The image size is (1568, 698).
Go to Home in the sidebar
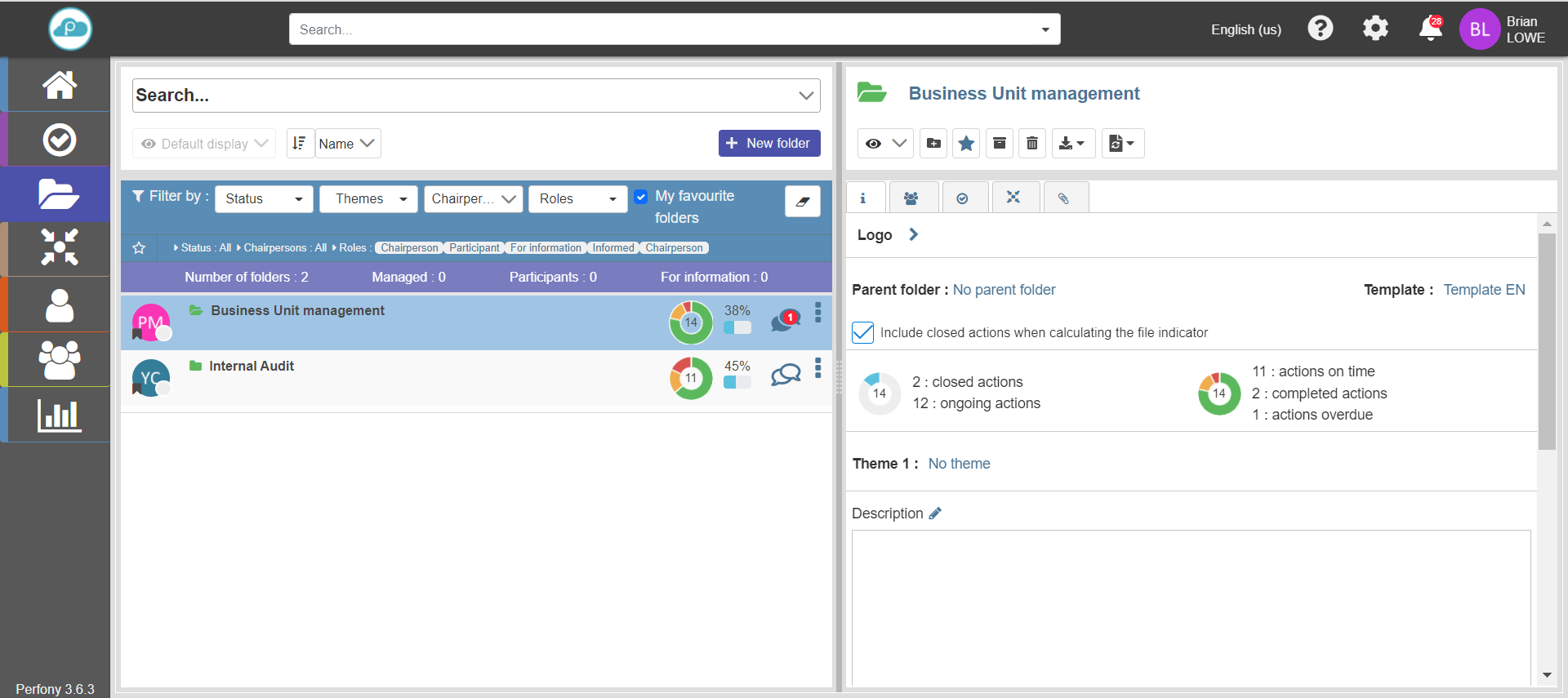[x=59, y=85]
